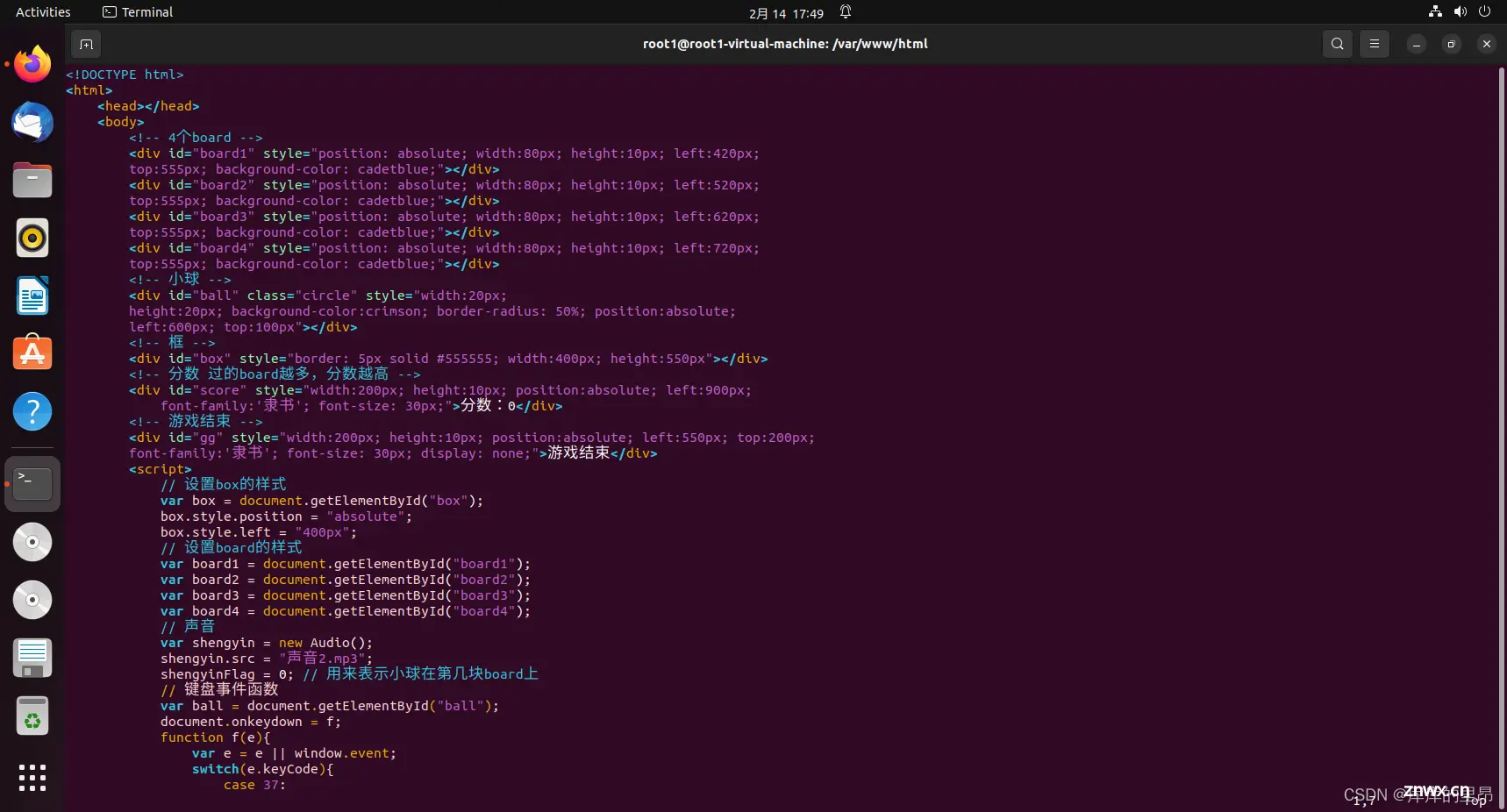
Task: Open the power menu icon
Action: 1484,11
